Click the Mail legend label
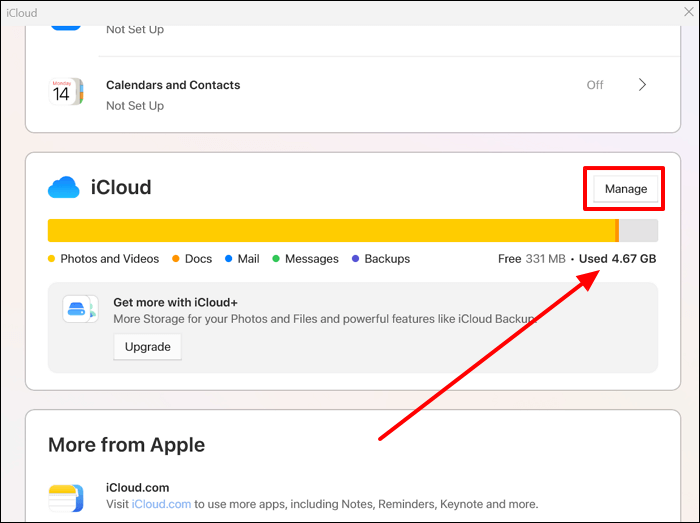The height and width of the screenshot is (523, 700). click(248, 259)
